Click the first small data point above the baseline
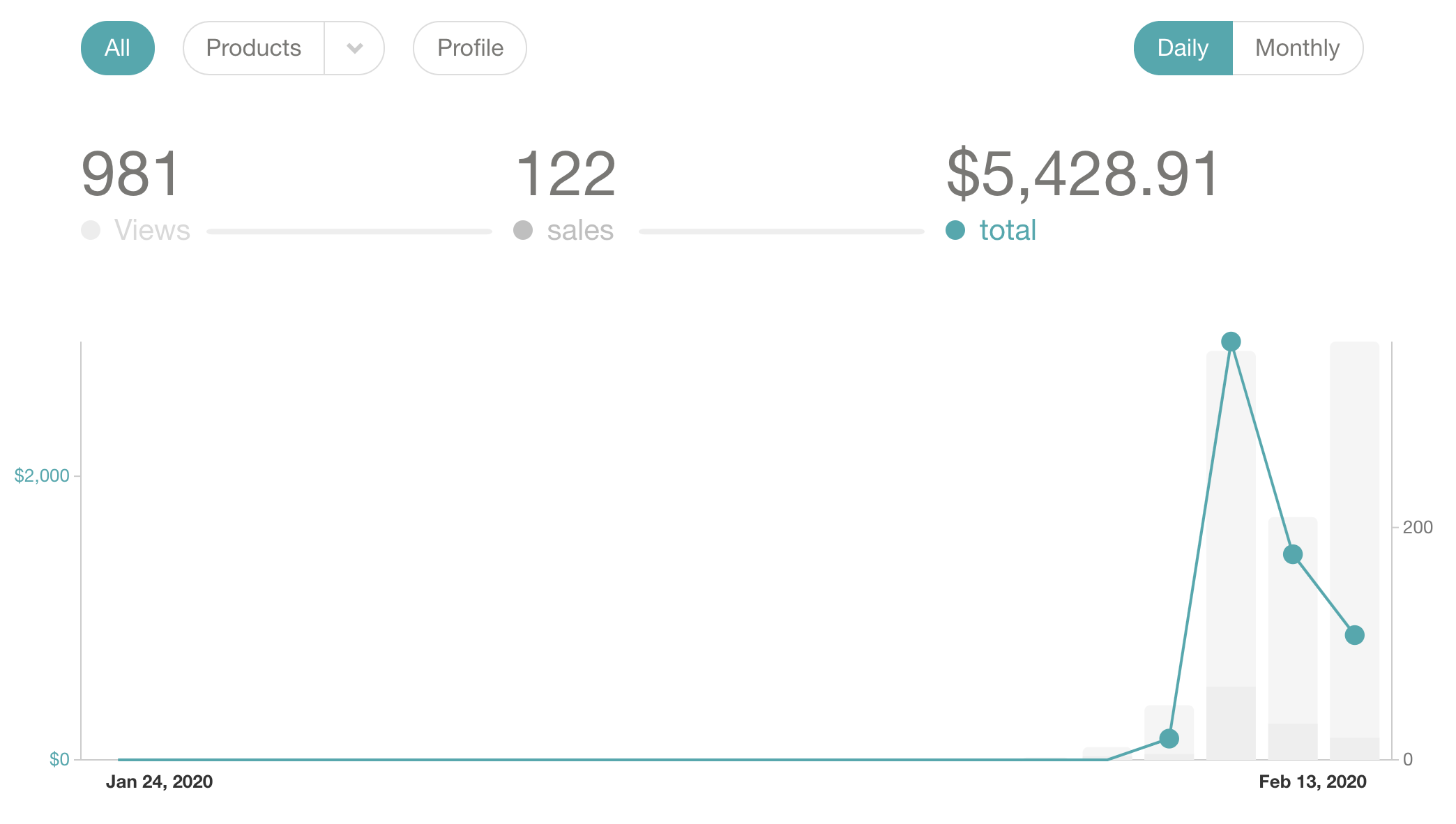1456x824 pixels. (1168, 739)
